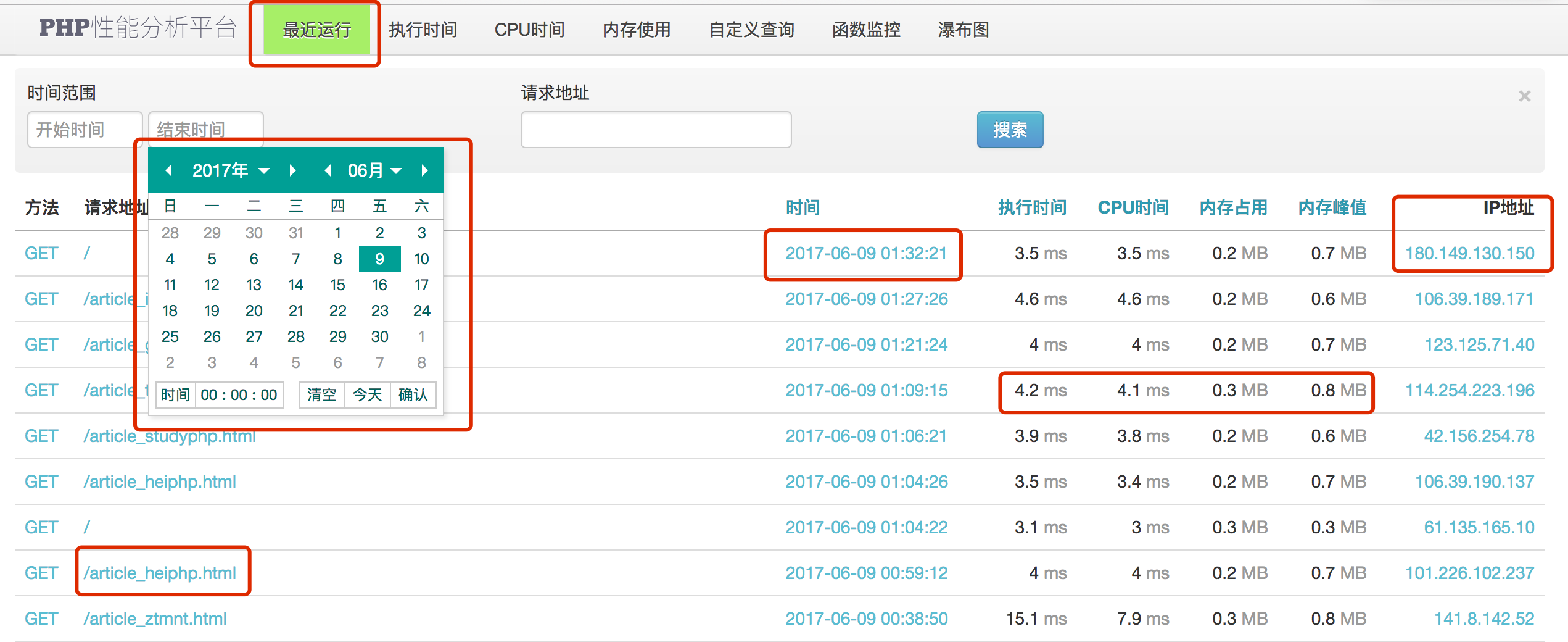1568x642 pixels.
Task: Open /article_heiphp.html at 00:59:12 row
Action: click(x=160, y=573)
